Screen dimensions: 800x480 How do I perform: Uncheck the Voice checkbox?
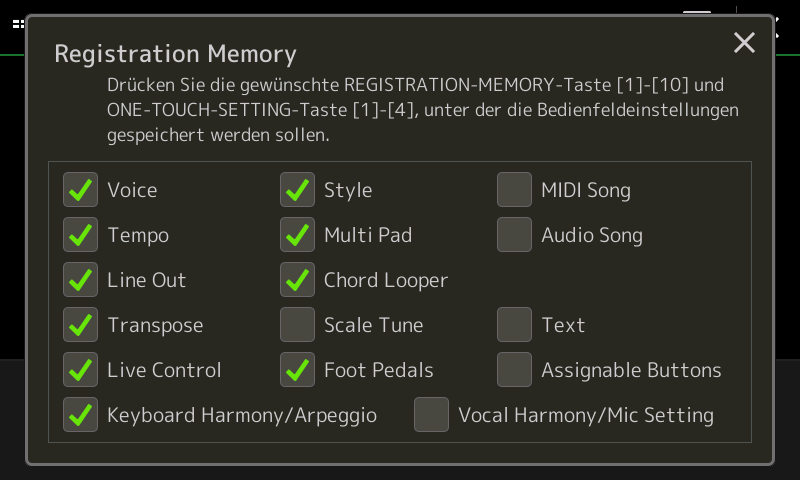(x=80, y=190)
